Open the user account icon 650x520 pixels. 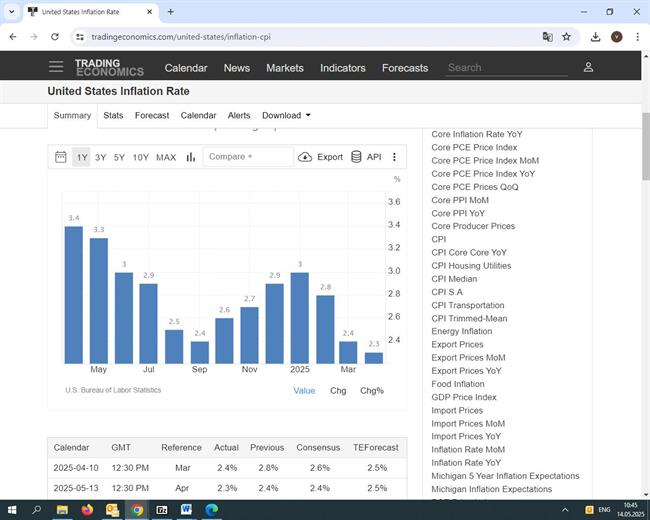click(x=588, y=67)
